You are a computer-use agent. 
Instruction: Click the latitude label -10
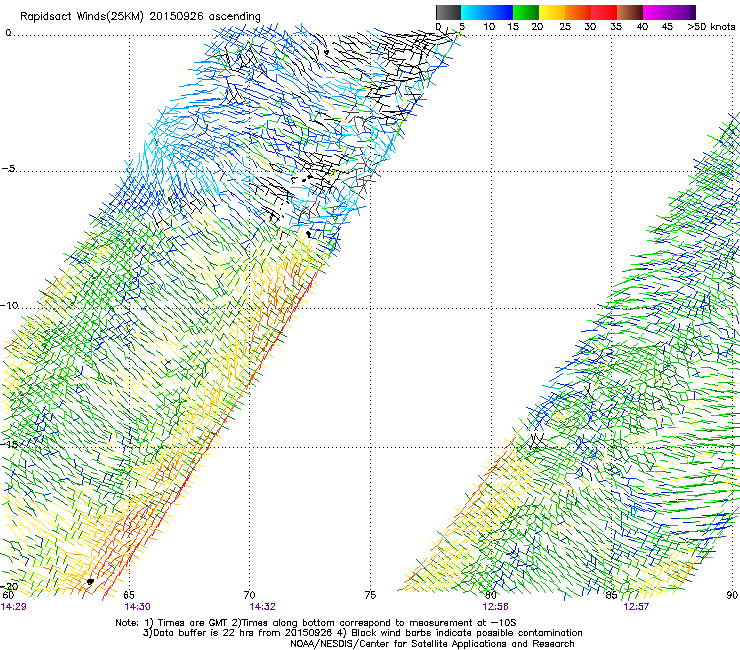tap(9, 305)
